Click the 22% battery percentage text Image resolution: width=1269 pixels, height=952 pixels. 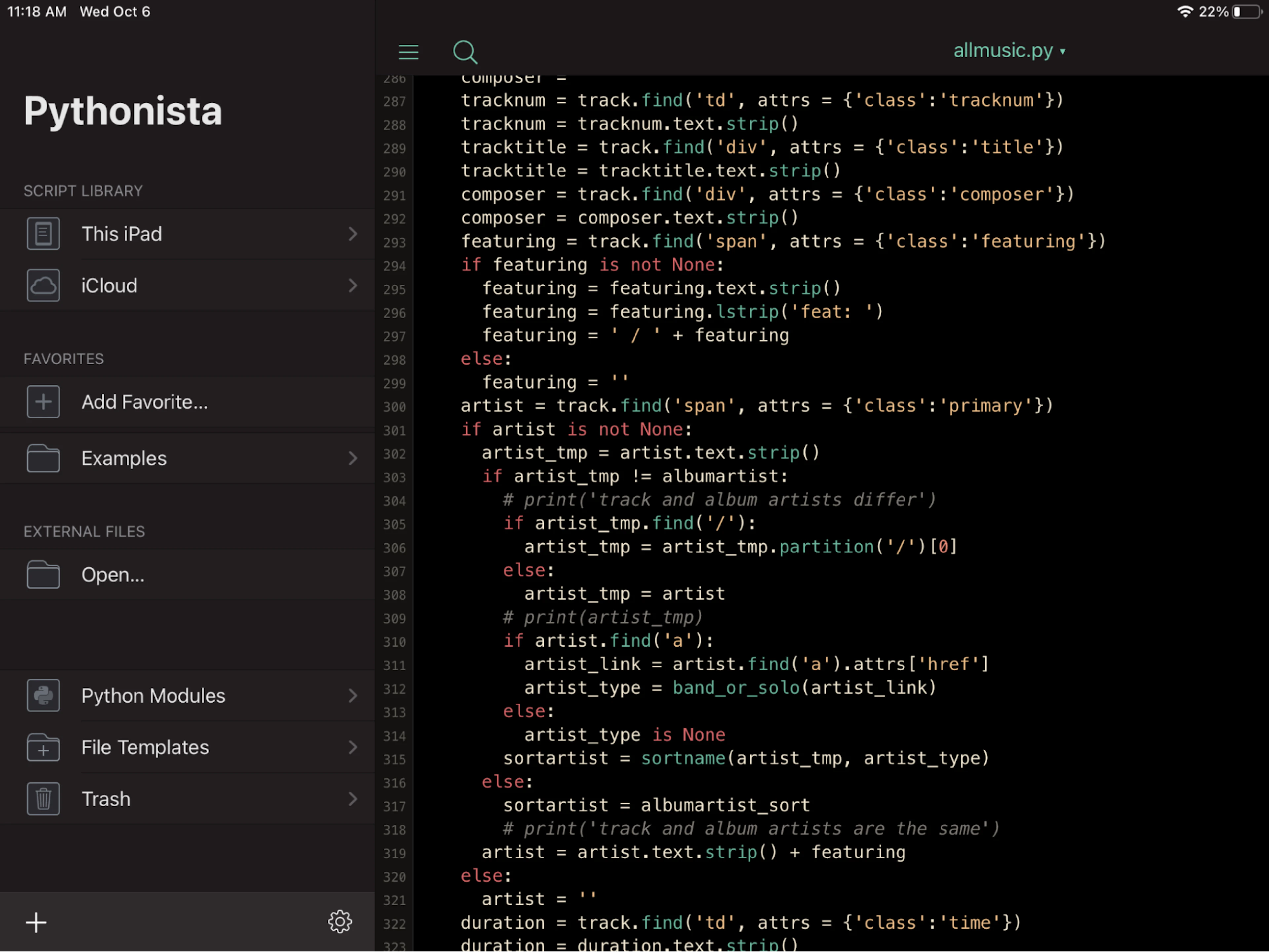tap(1213, 12)
